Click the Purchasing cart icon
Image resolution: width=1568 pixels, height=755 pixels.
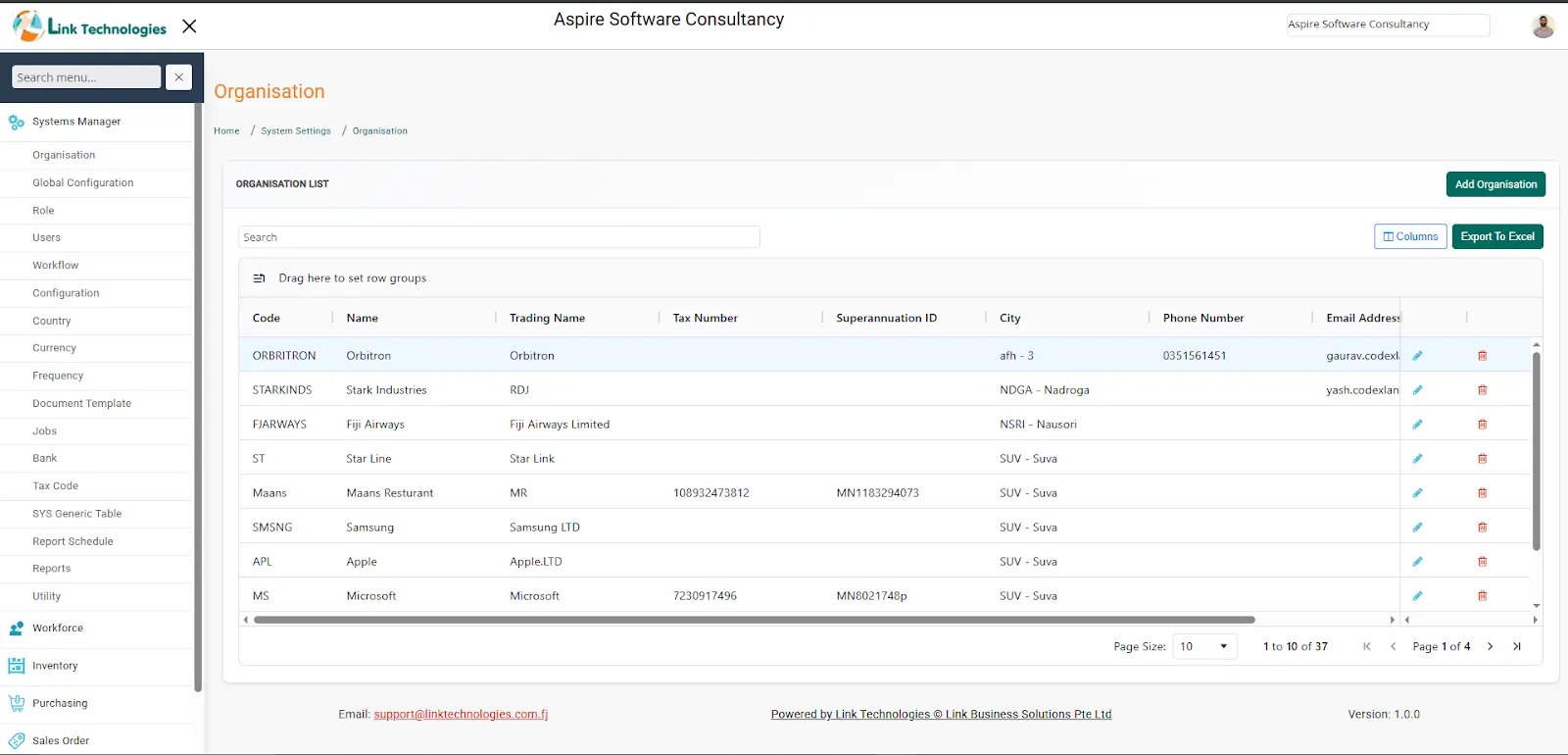click(16, 703)
